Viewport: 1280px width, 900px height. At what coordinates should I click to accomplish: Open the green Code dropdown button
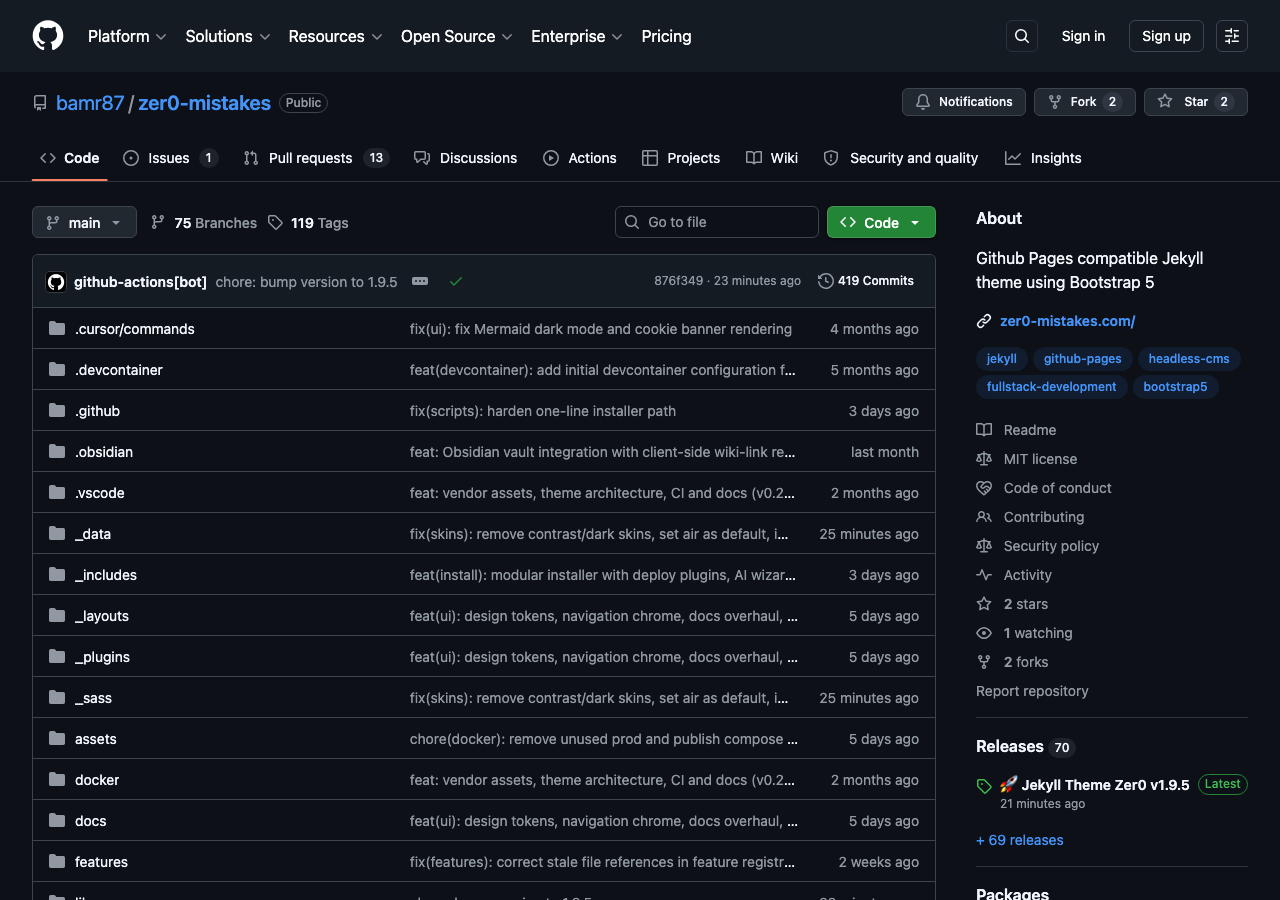coord(881,222)
